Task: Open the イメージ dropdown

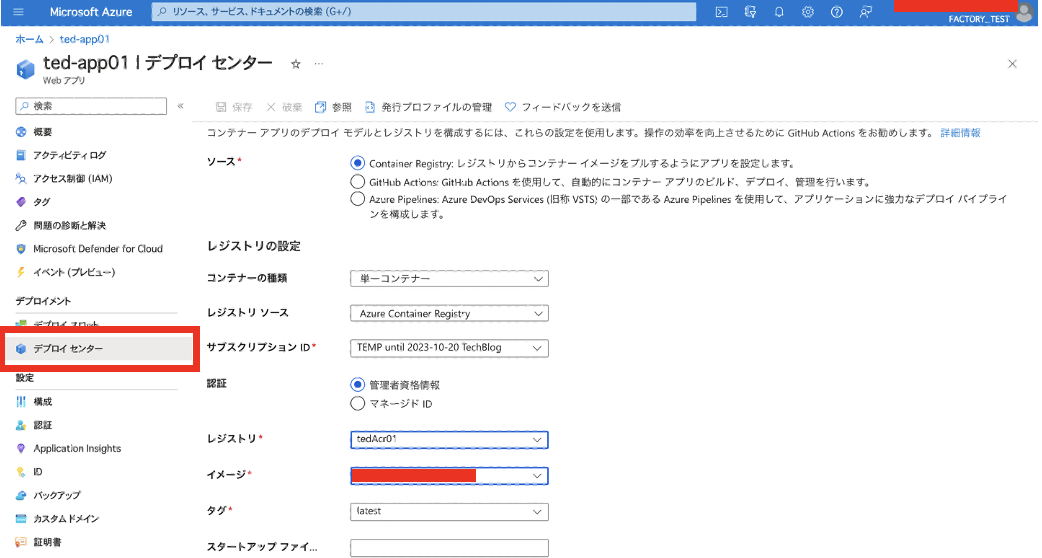Action: coord(449,476)
